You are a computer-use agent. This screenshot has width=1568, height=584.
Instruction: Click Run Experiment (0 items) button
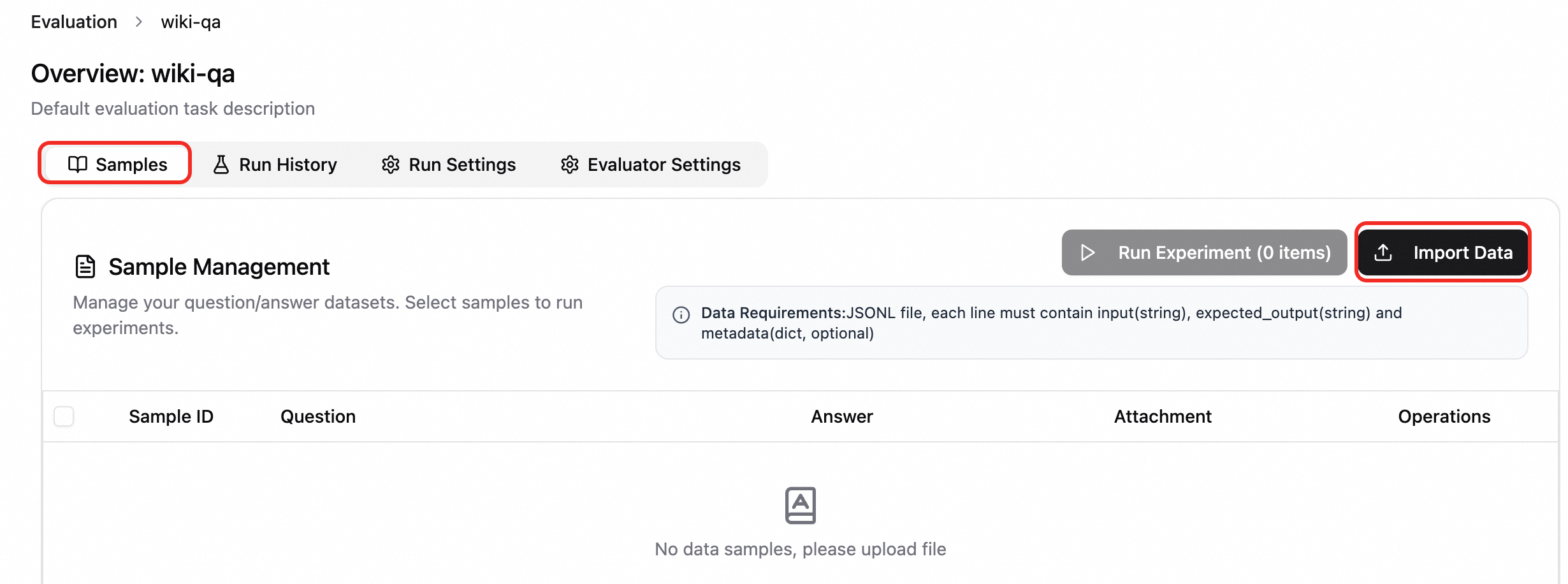pos(1204,252)
